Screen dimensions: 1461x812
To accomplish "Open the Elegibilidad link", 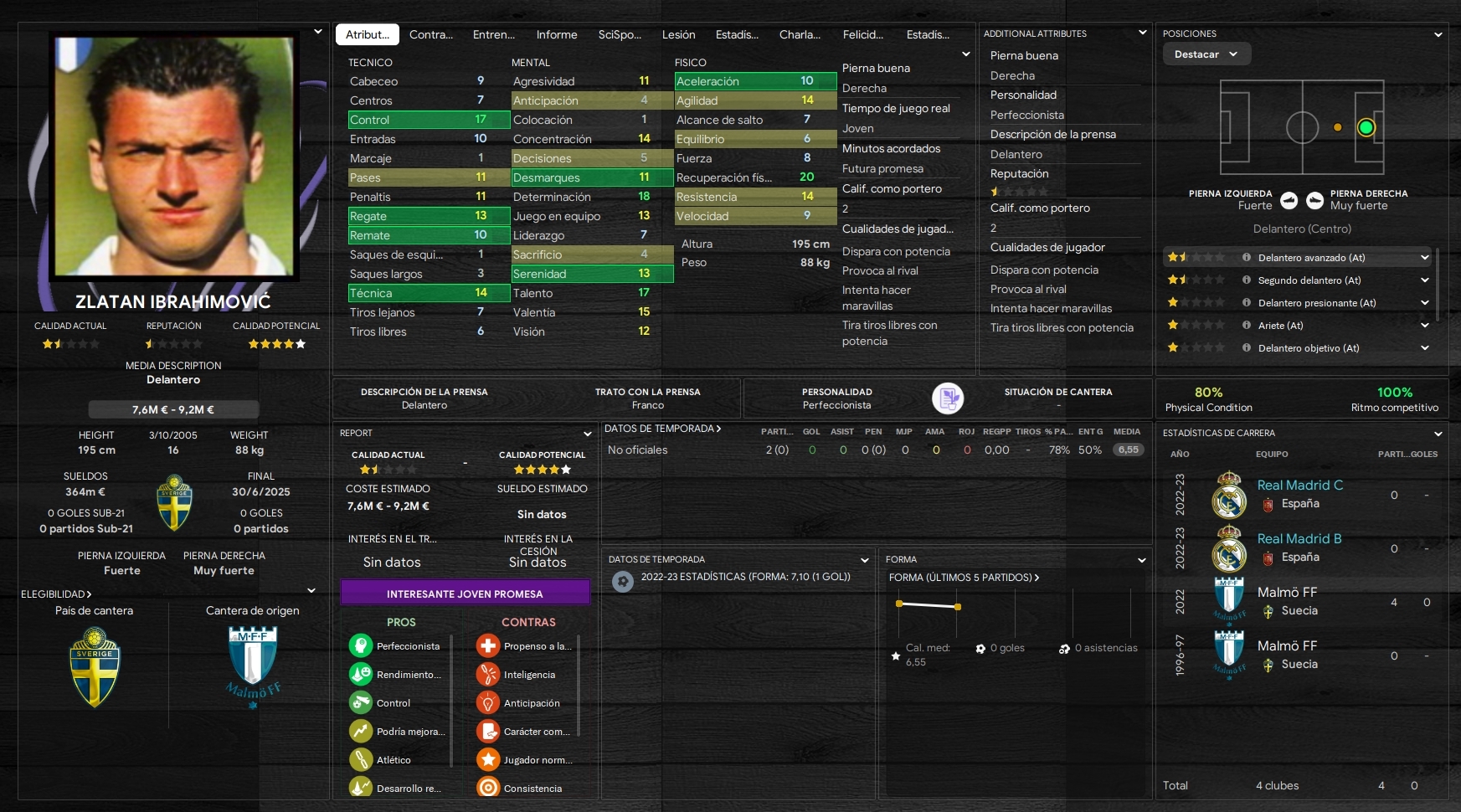I will click(56, 594).
